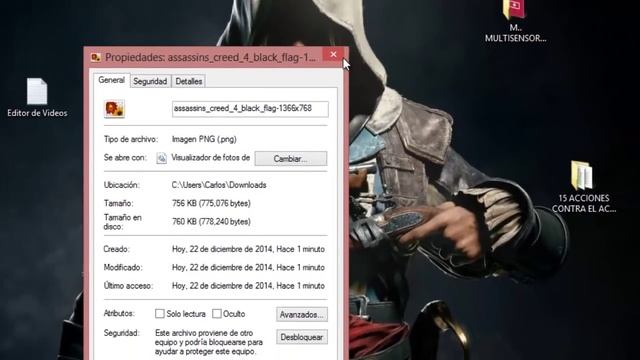The height and width of the screenshot is (360, 640).
Task: Open the Seguridad tab
Action: (x=150, y=81)
